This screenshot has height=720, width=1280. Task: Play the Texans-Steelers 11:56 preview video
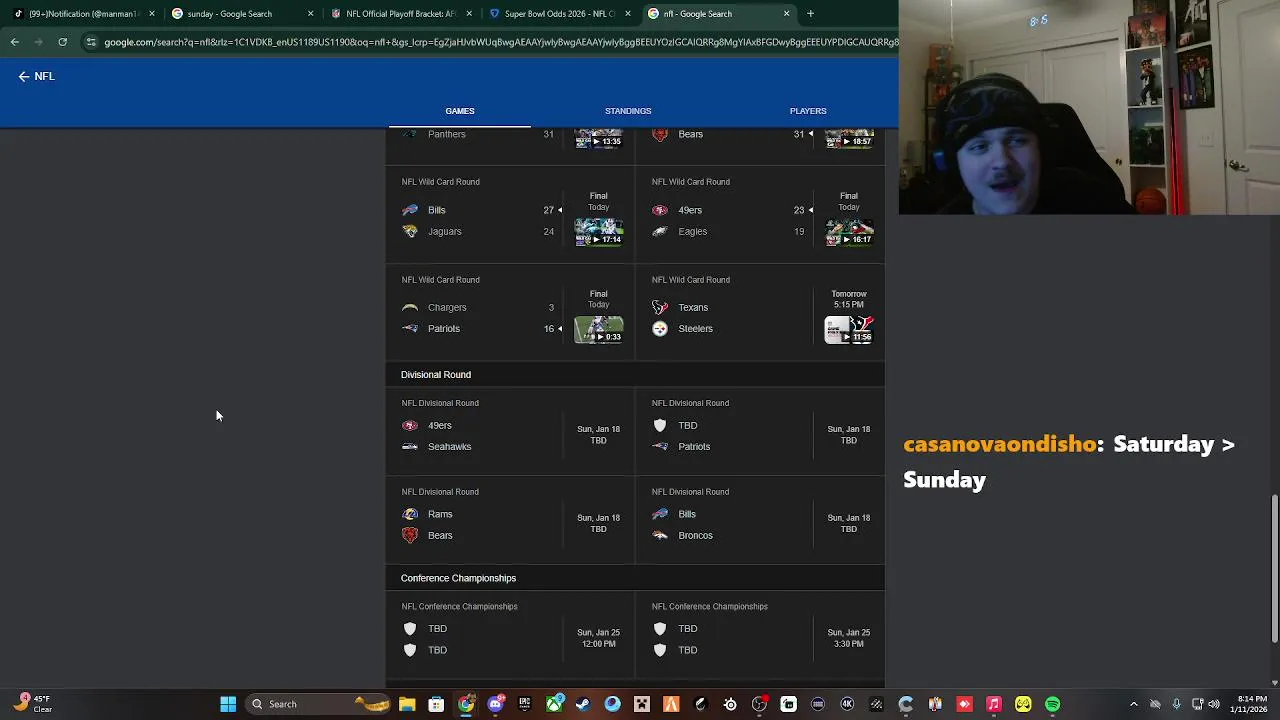pos(848,330)
